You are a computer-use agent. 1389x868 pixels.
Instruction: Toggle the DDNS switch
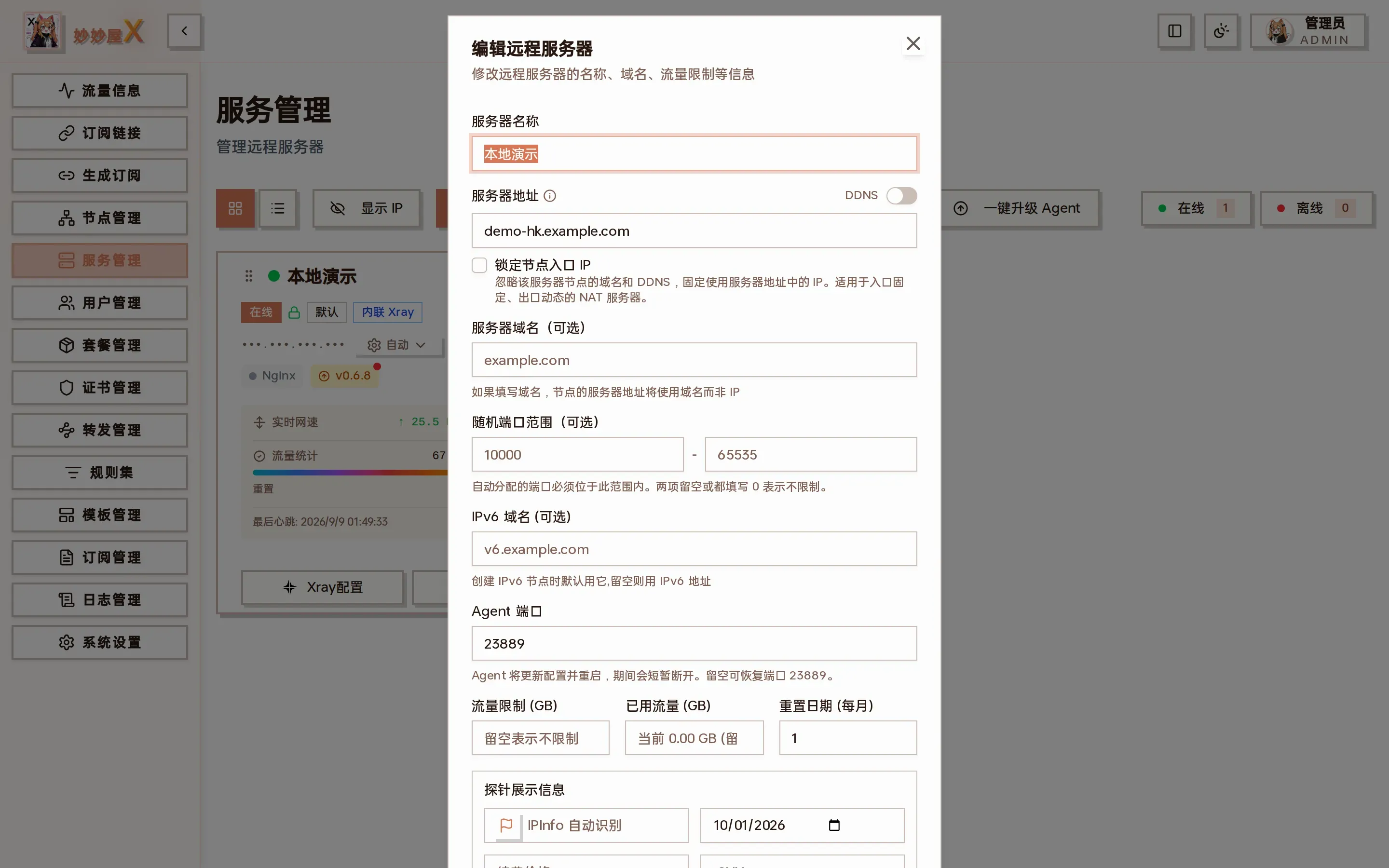click(x=901, y=196)
